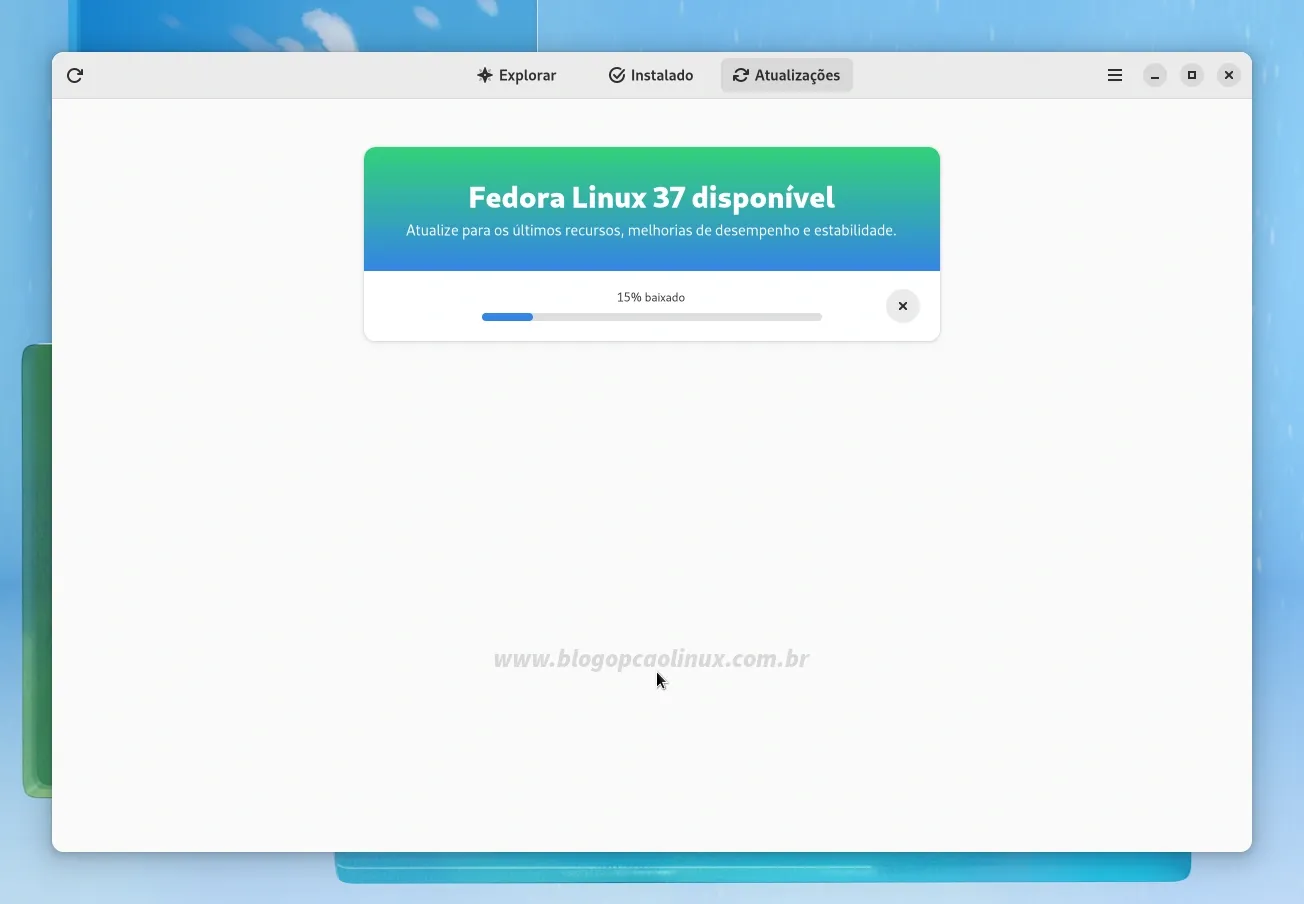
Task: Minimize the Software window
Action: coord(1155,75)
